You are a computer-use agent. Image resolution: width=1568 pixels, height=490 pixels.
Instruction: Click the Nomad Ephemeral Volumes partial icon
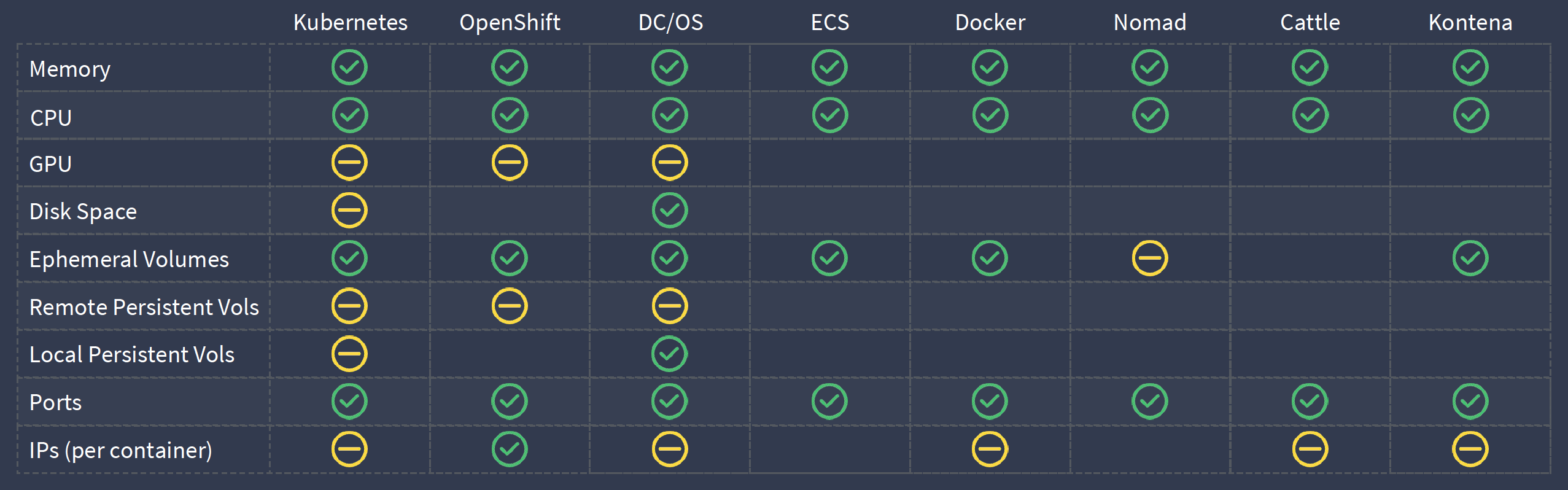pos(1150,259)
